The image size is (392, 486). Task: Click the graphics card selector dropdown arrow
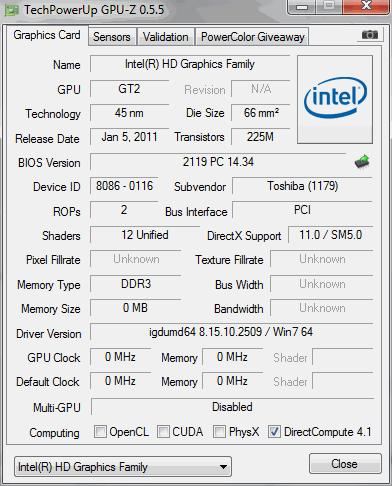pyautogui.click(x=223, y=467)
